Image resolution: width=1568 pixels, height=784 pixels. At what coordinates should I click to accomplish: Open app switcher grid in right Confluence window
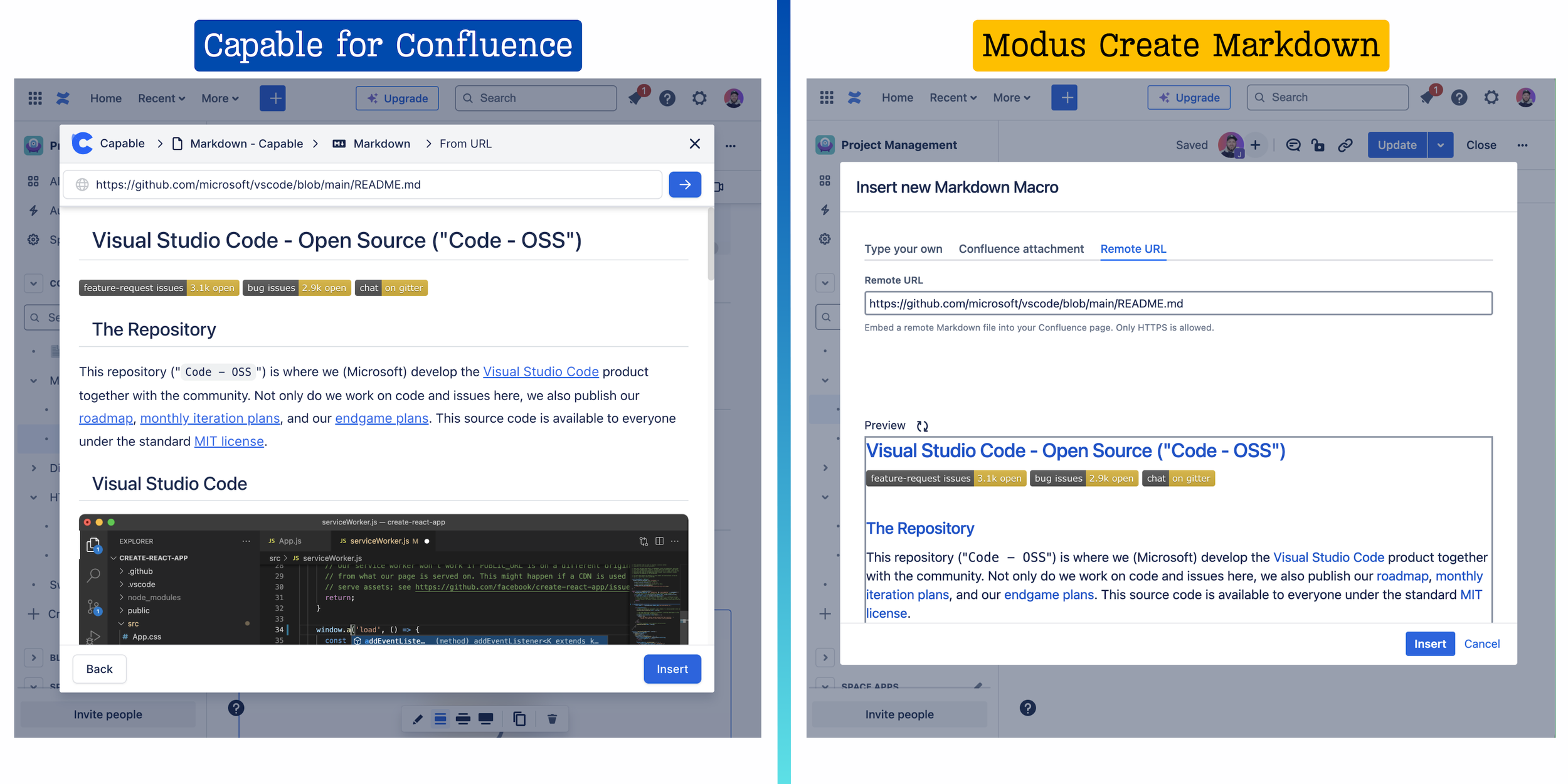pos(827,97)
